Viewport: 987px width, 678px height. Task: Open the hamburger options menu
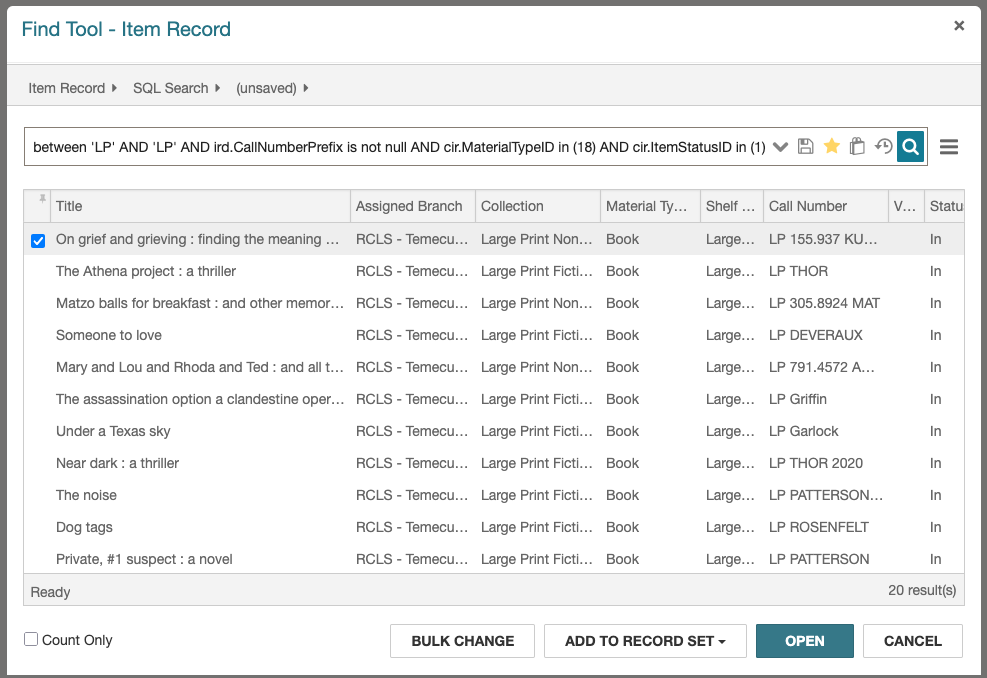(x=949, y=147)
